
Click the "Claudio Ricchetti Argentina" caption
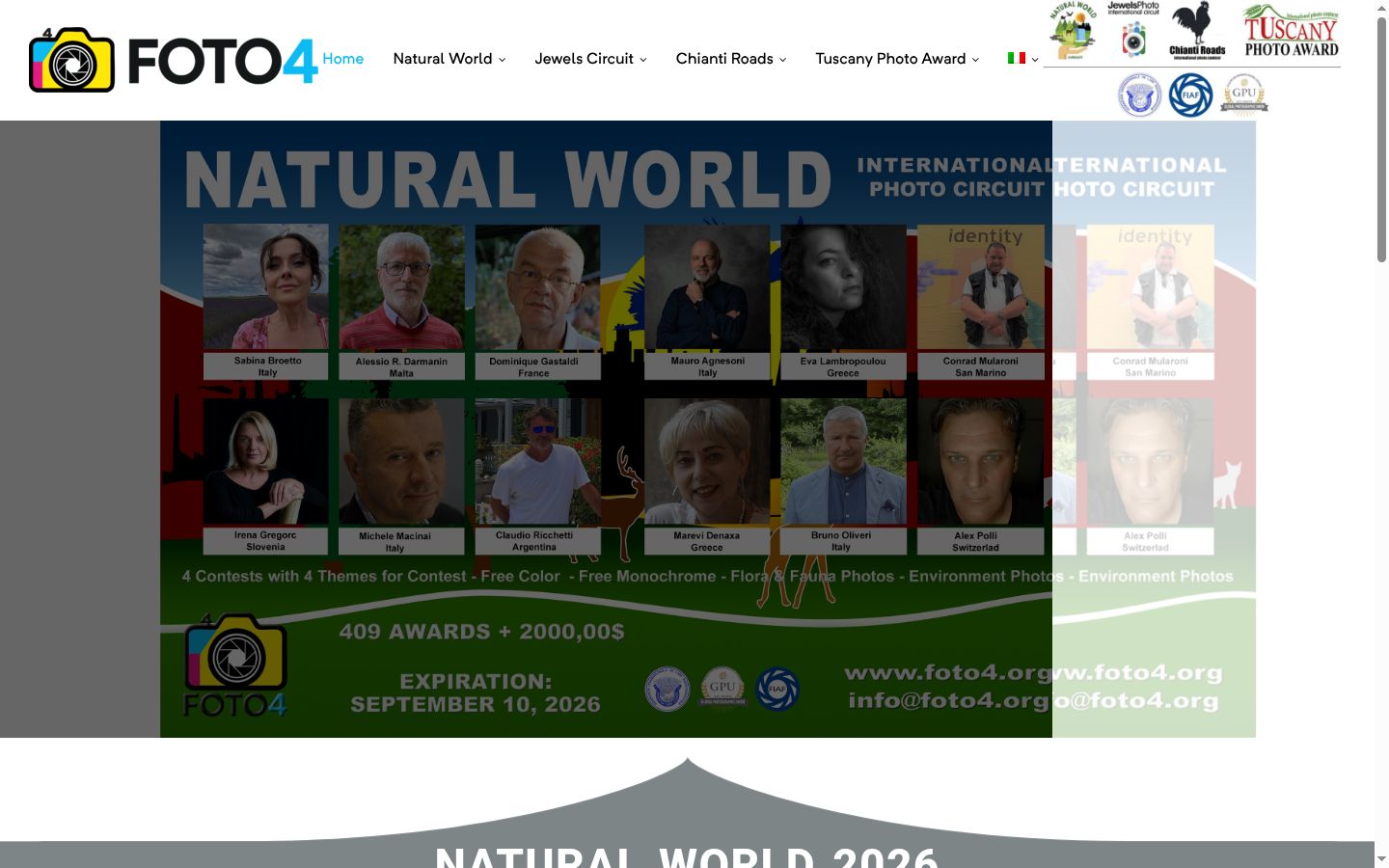point(538,541)
